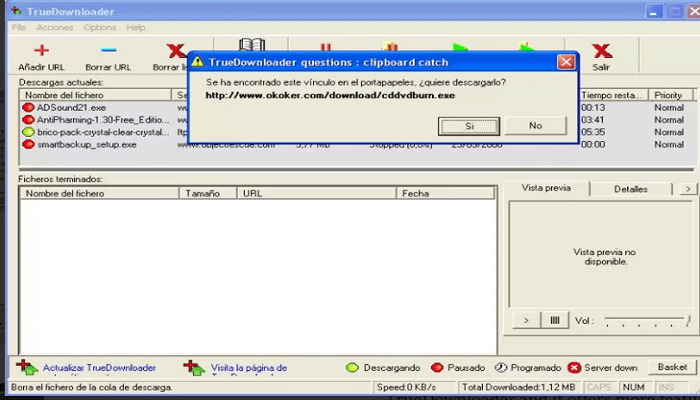Click the CAPS status bar indicator
700x400 pixels.
point(599,387)
